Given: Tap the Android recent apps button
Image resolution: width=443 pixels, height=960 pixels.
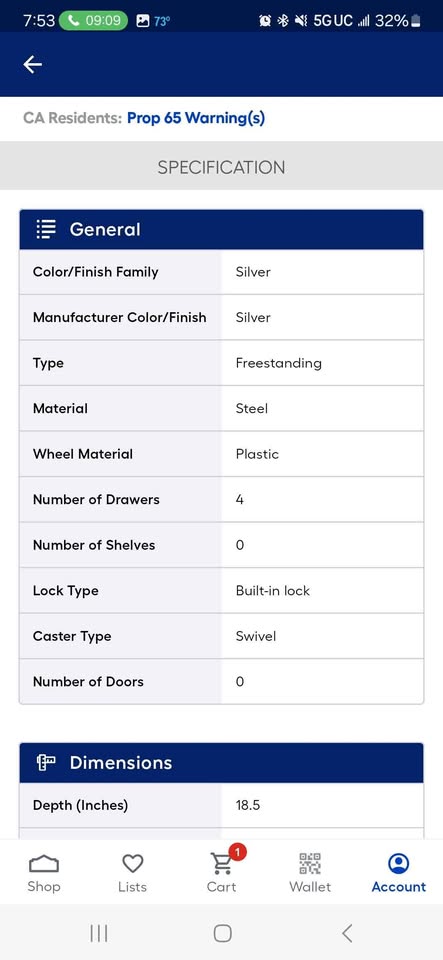Looking at the screenshot, I should coord(99,933).
